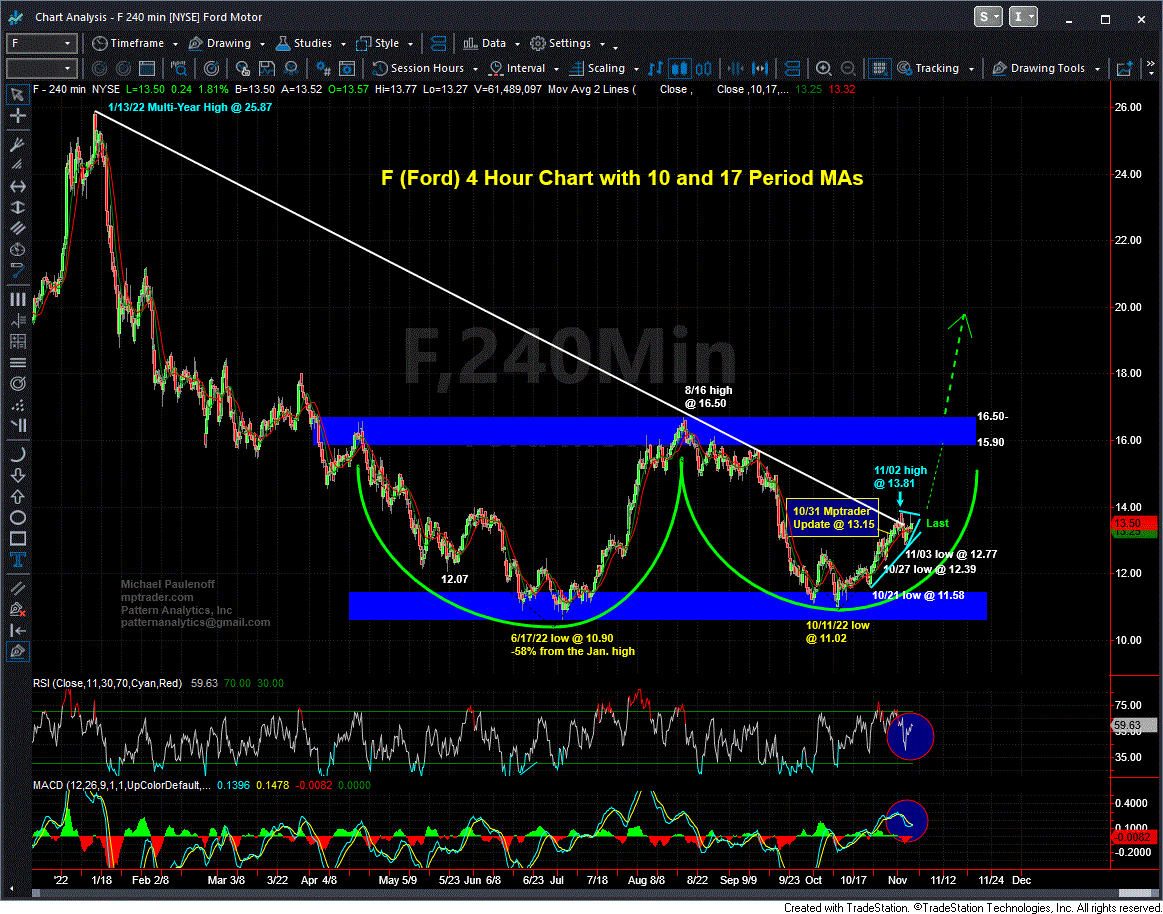
Task: Click the gear with hash settings icon
Action: click(323, 68)
